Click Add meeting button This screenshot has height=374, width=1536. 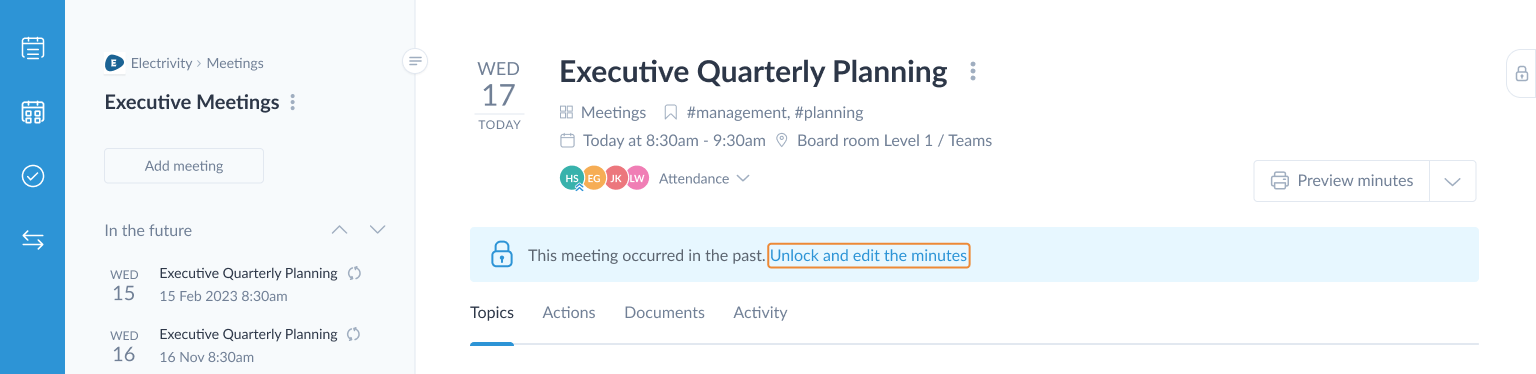[x=184, y=166]
